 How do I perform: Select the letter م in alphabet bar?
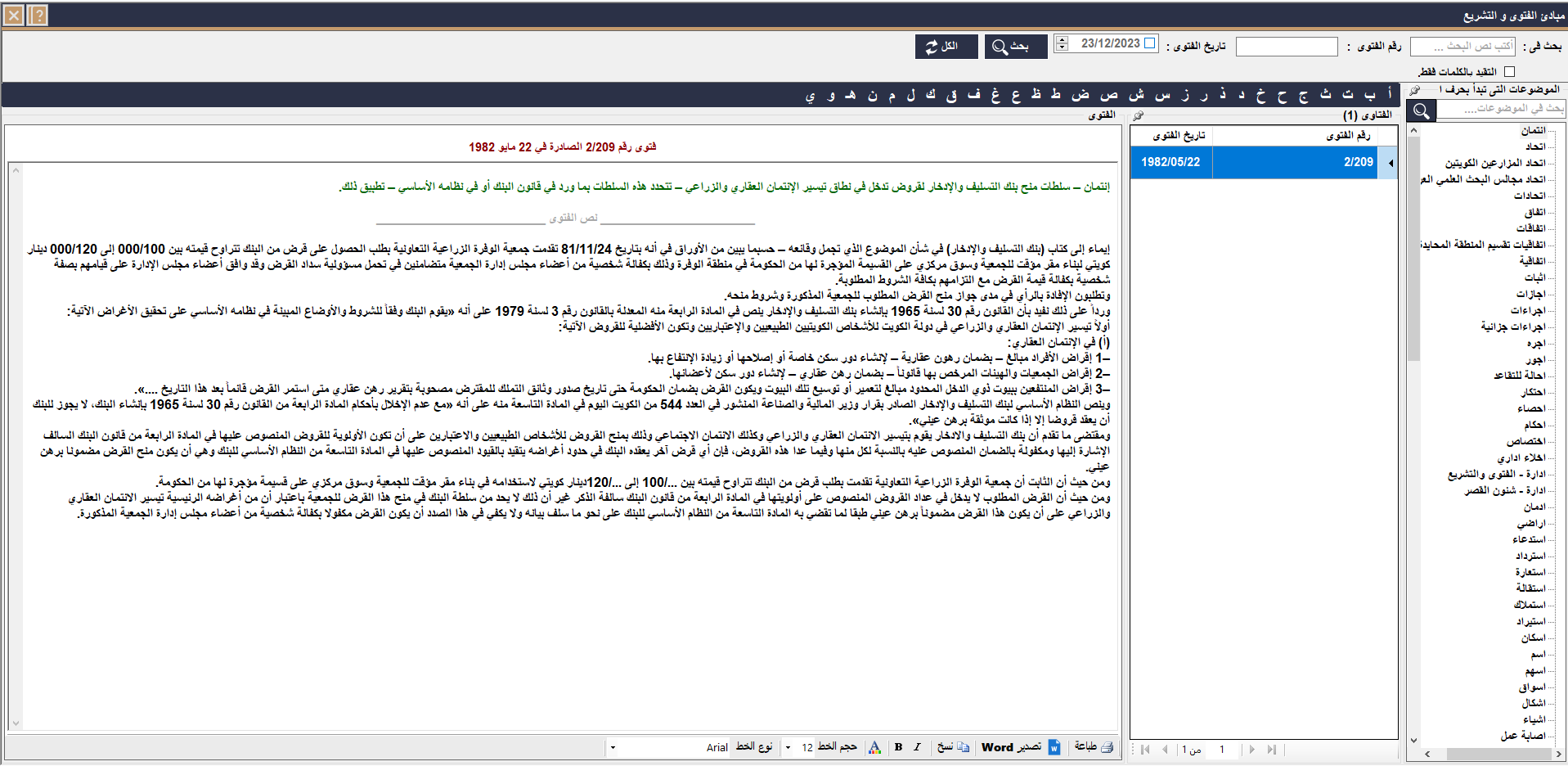892,95
